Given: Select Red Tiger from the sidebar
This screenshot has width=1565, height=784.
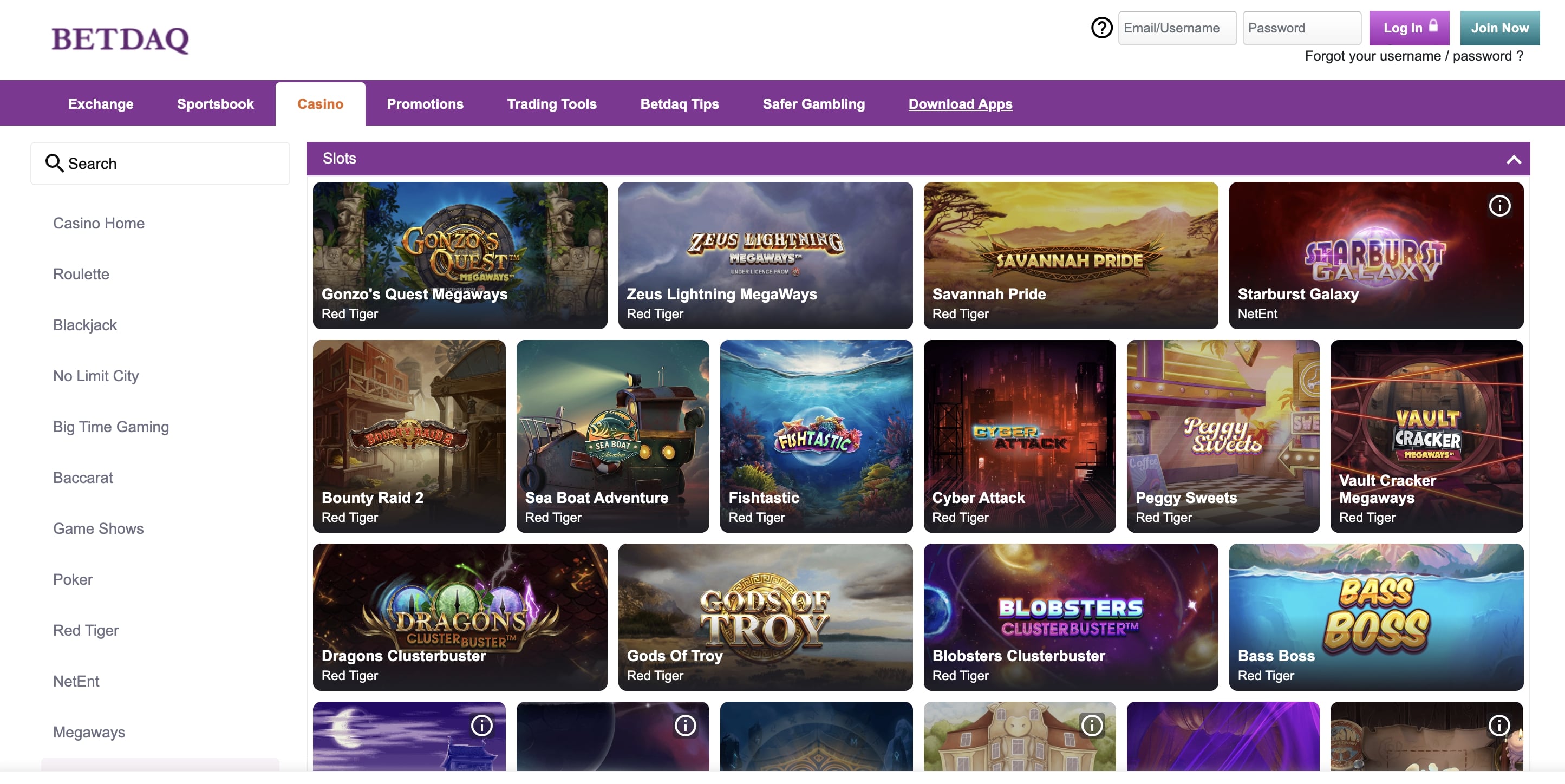Looking at the screenshot, I should click(x=86, y=630).
